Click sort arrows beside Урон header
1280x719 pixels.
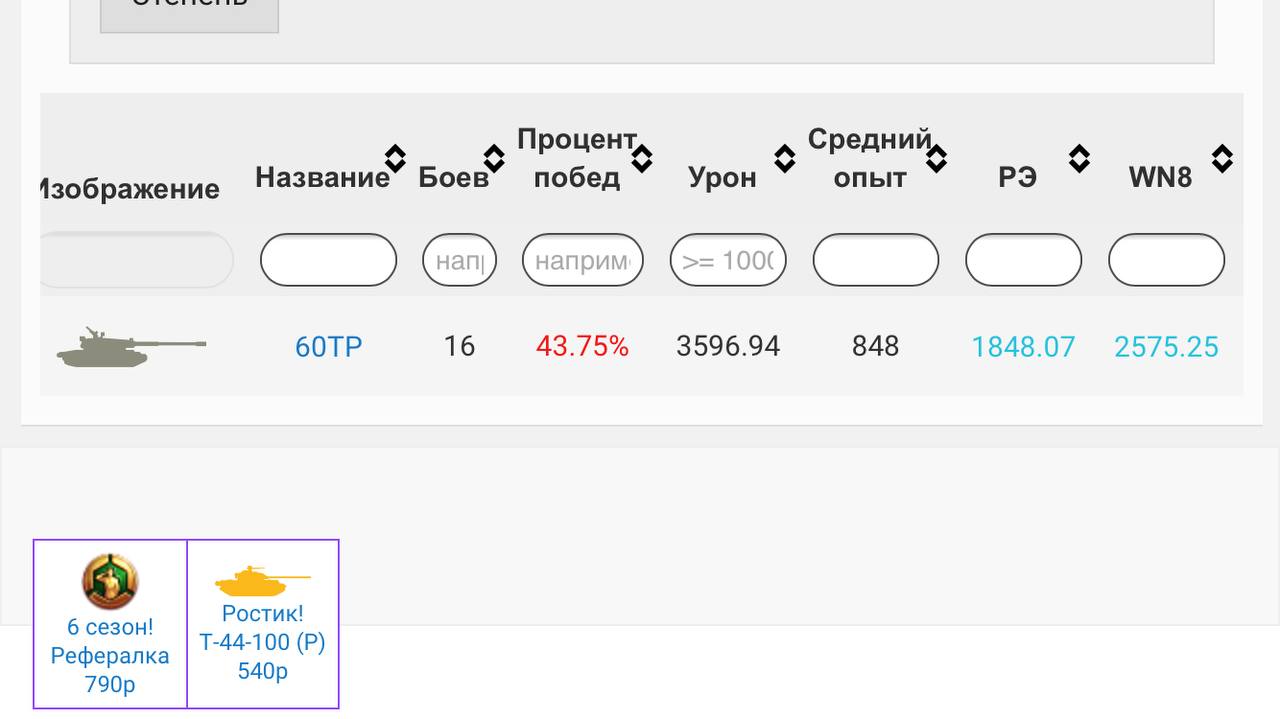tap(784, 158)
